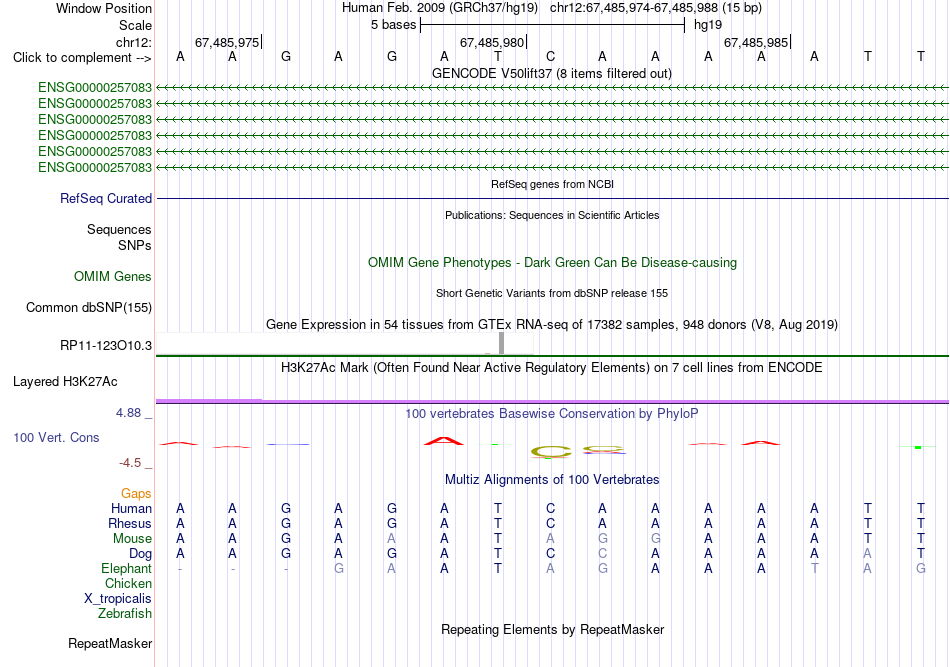The height and width of the screenshot is (667, 950).
Task: Click the orange 'Gaps' label
Action: [136, 494]
